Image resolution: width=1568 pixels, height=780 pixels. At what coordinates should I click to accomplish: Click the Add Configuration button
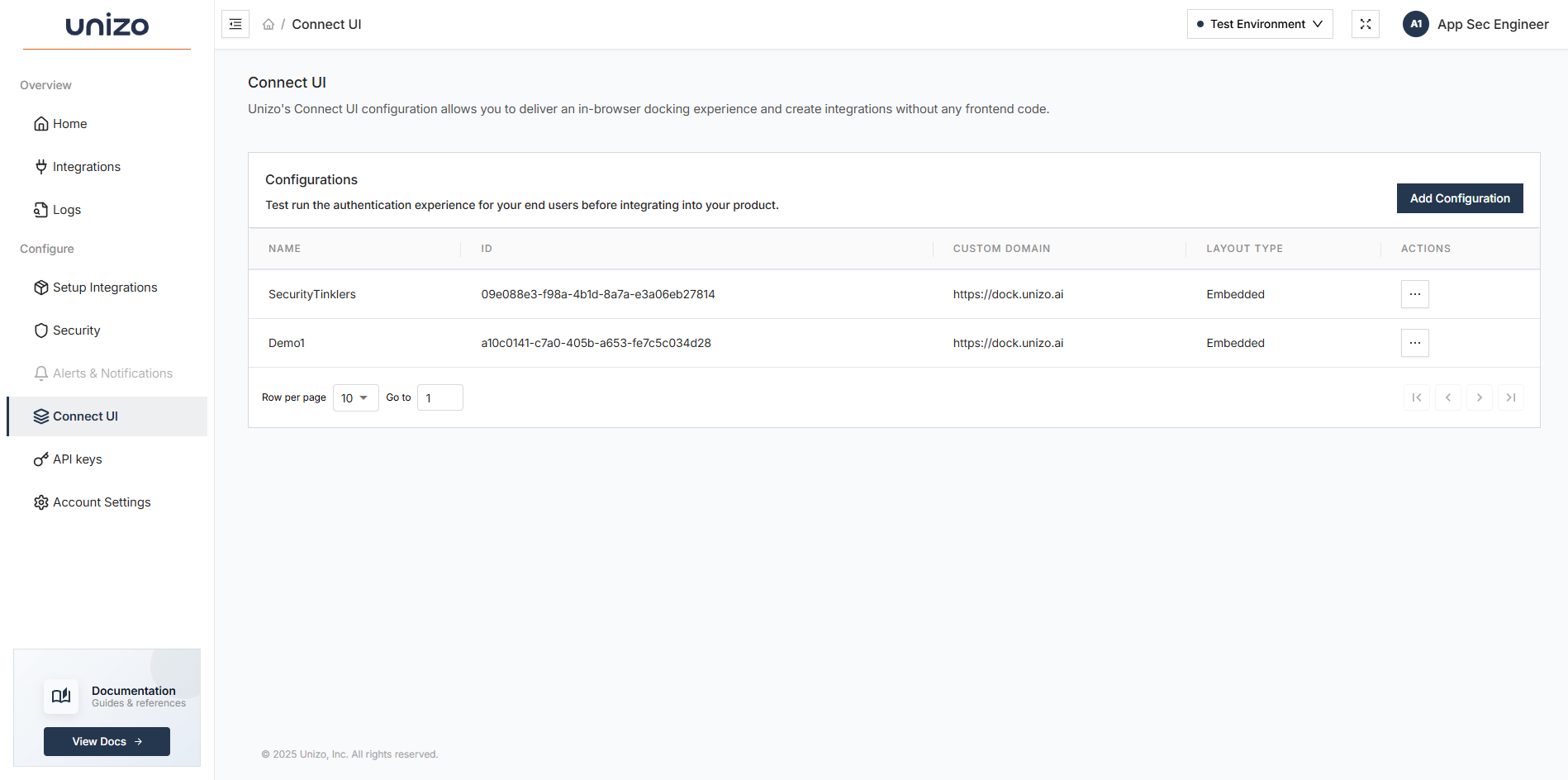click(x=1459, y=198)
